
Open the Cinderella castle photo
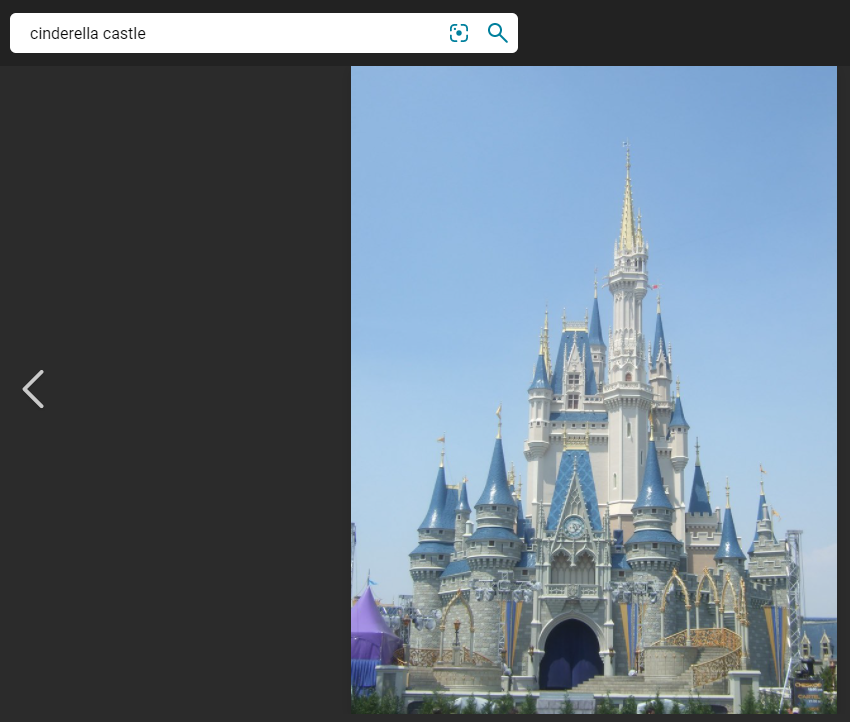click(x=594, y=390)
